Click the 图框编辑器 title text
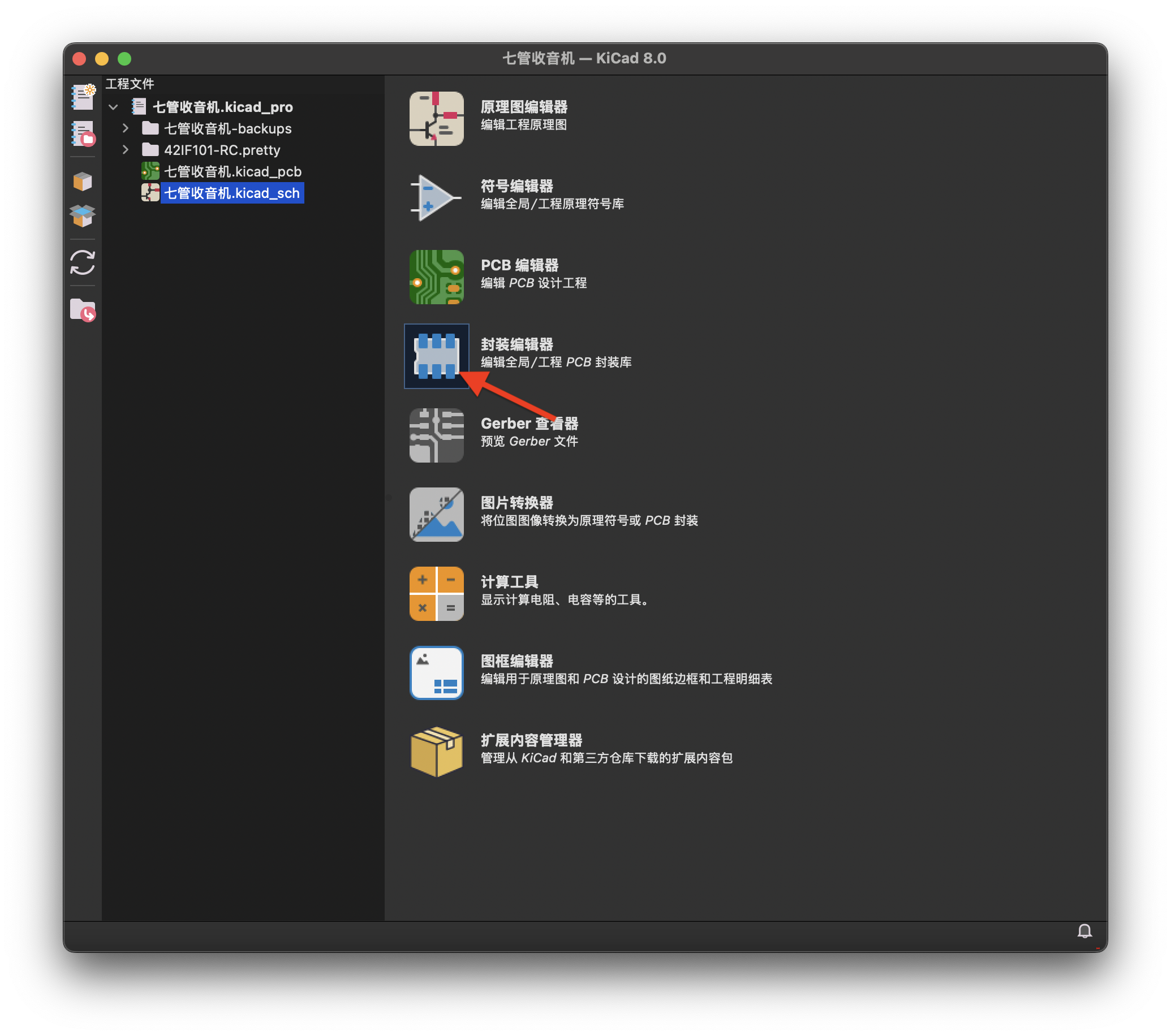 pos(516,661)
